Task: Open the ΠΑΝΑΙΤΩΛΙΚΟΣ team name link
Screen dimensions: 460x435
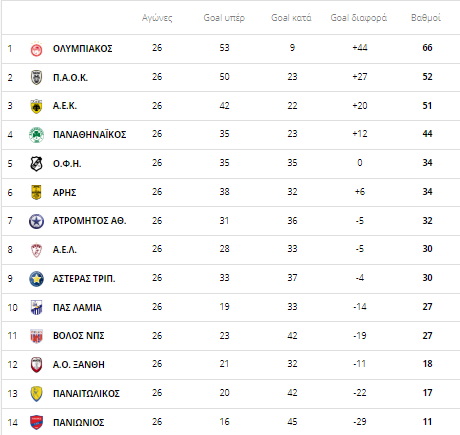Action: click(86, 393)
